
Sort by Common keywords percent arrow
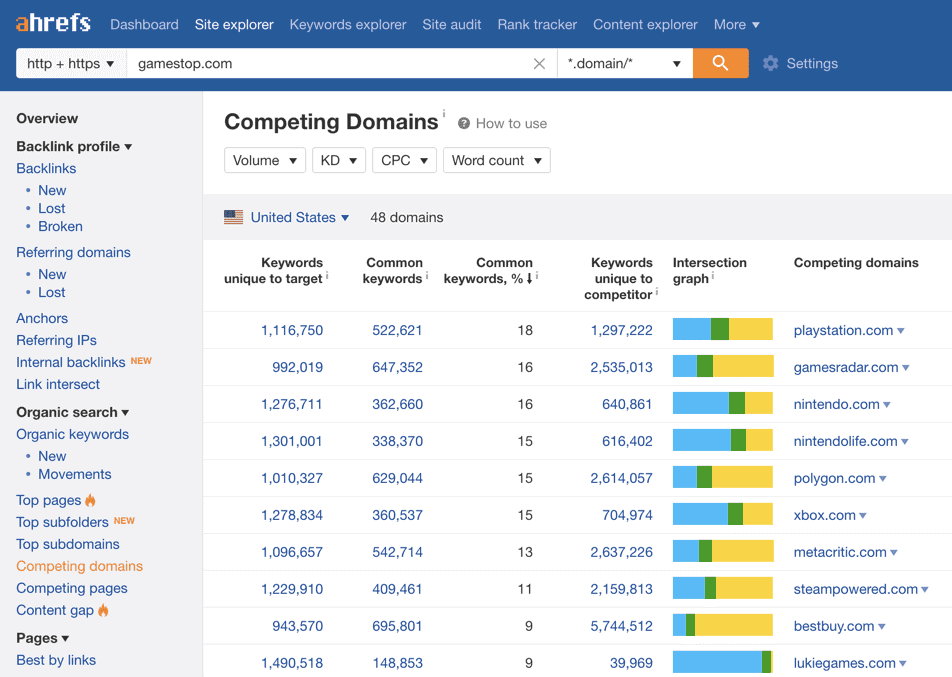[x=529, y=279]
